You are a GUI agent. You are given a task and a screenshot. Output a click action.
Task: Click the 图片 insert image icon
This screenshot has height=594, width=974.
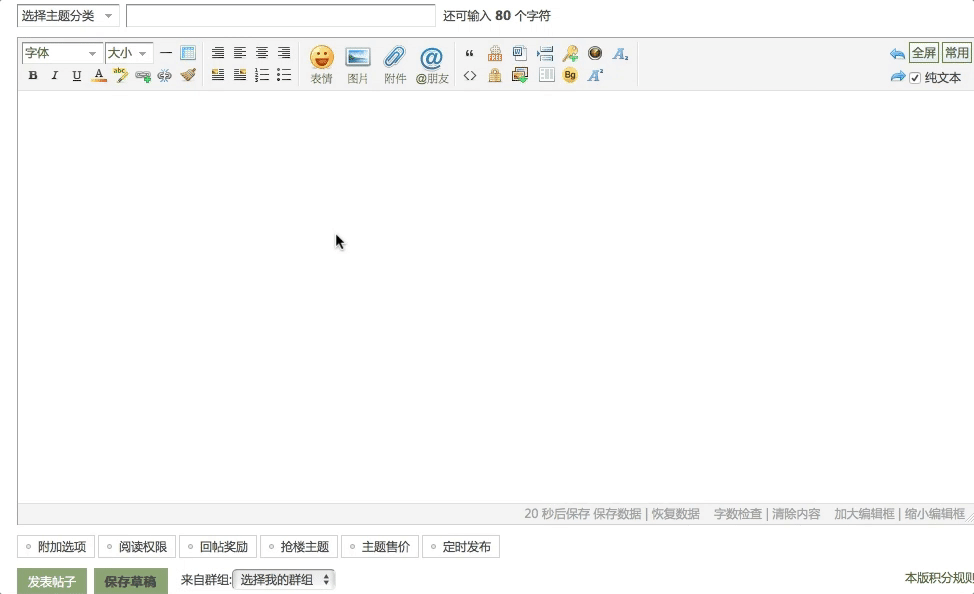coord(358,64)
